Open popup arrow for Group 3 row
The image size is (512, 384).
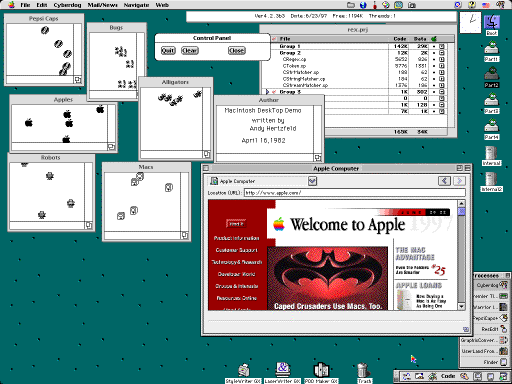[x=442, y=92]
